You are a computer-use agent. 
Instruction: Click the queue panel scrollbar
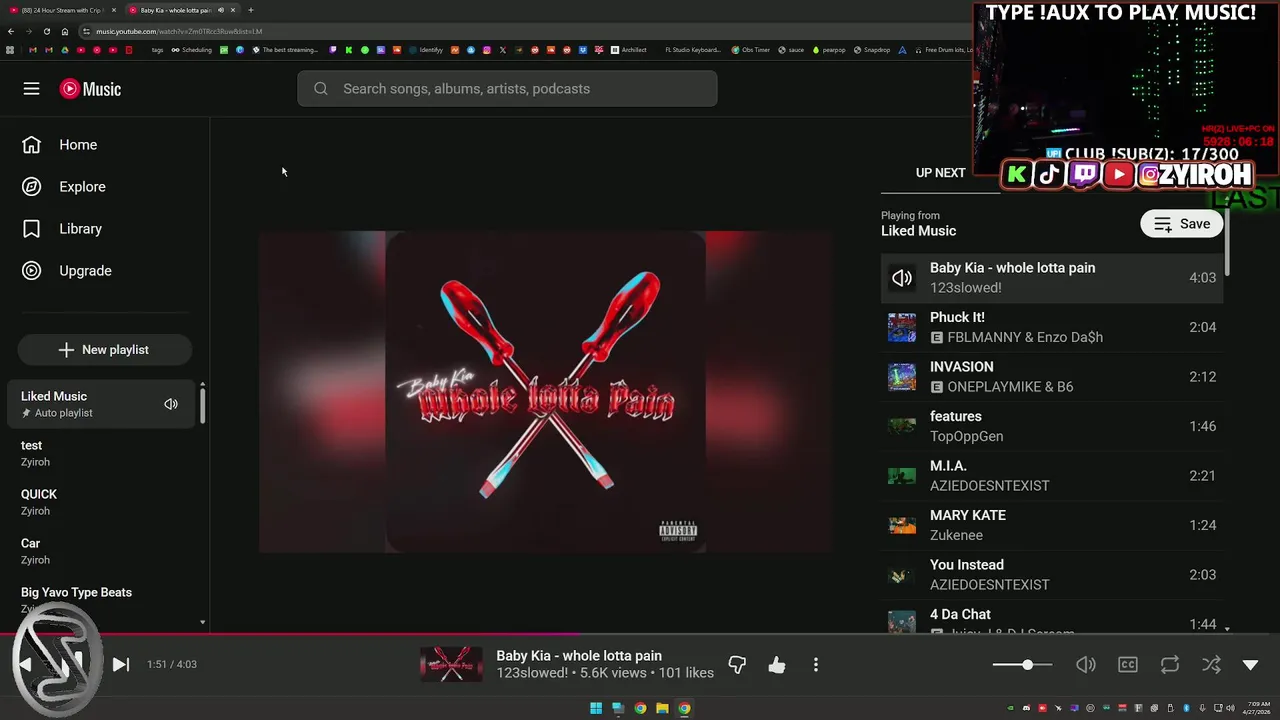point(1227,243)
